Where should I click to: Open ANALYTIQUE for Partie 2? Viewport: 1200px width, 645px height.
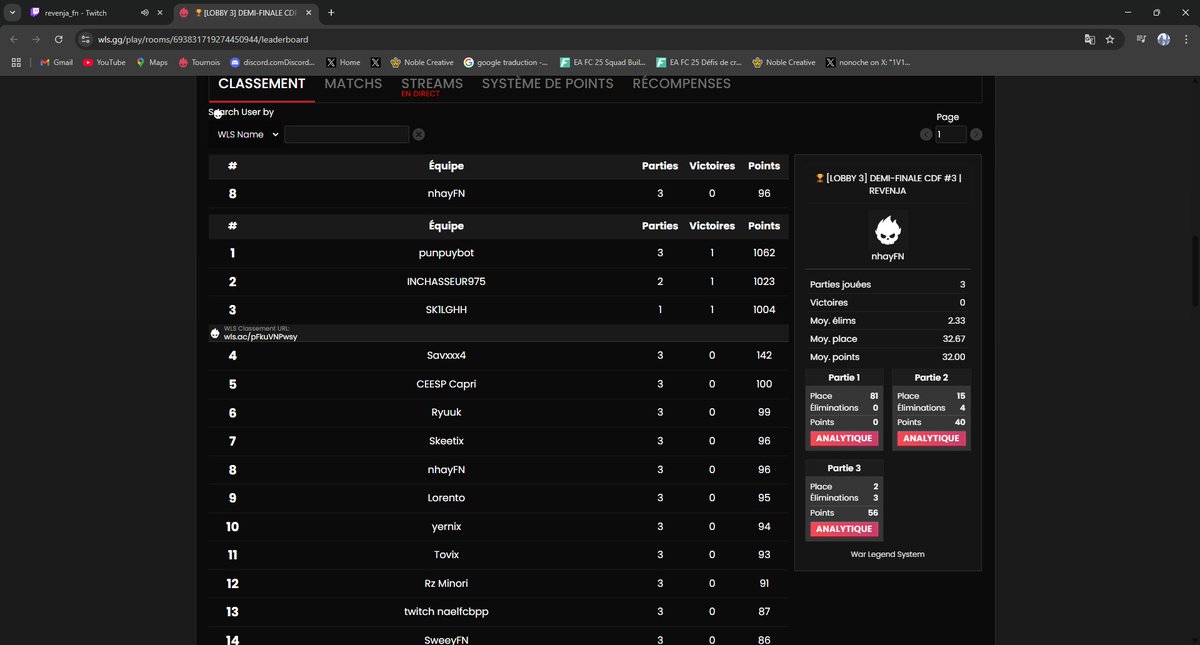[931, 438]
